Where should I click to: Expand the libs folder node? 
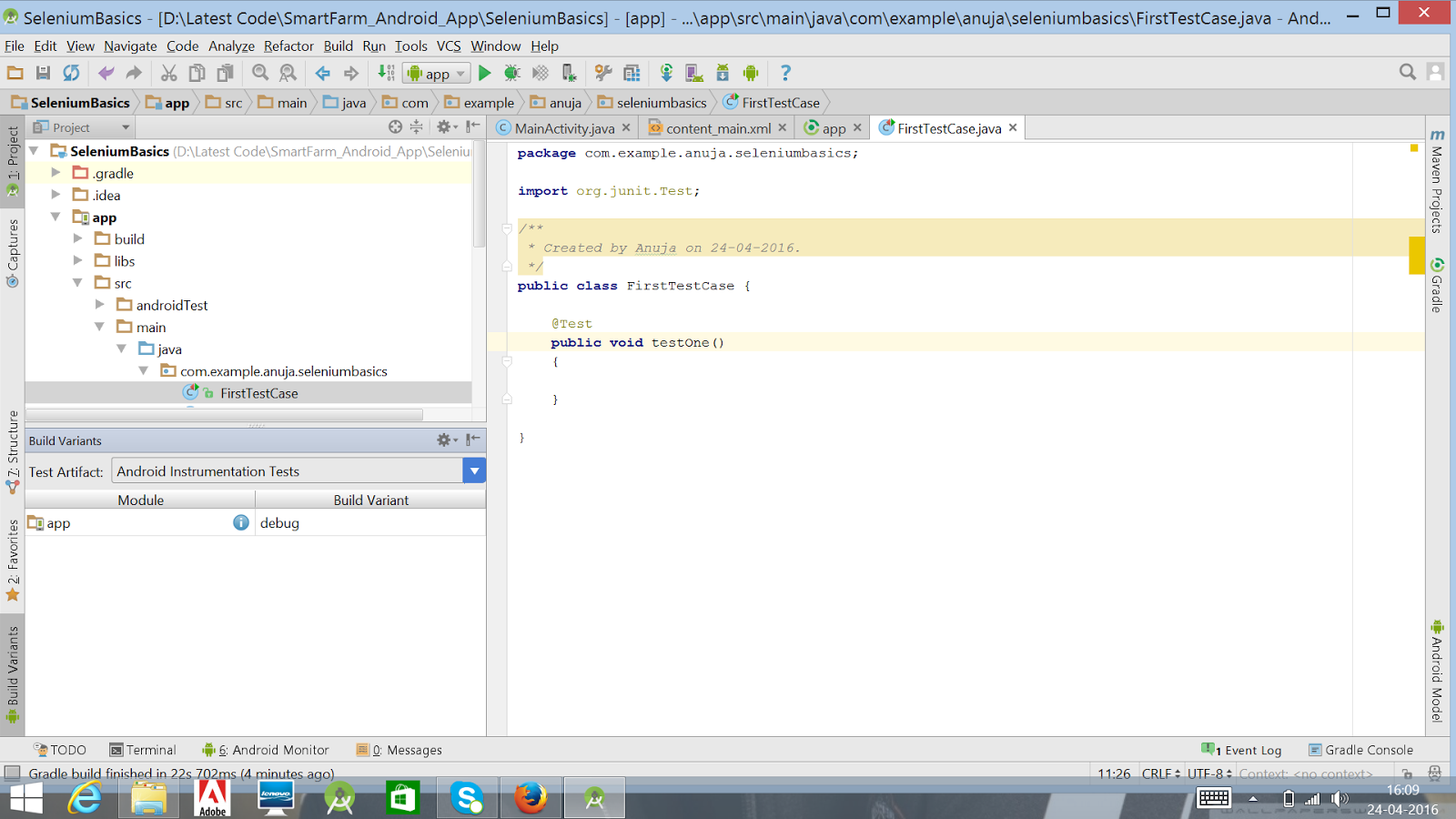point(77,261)
